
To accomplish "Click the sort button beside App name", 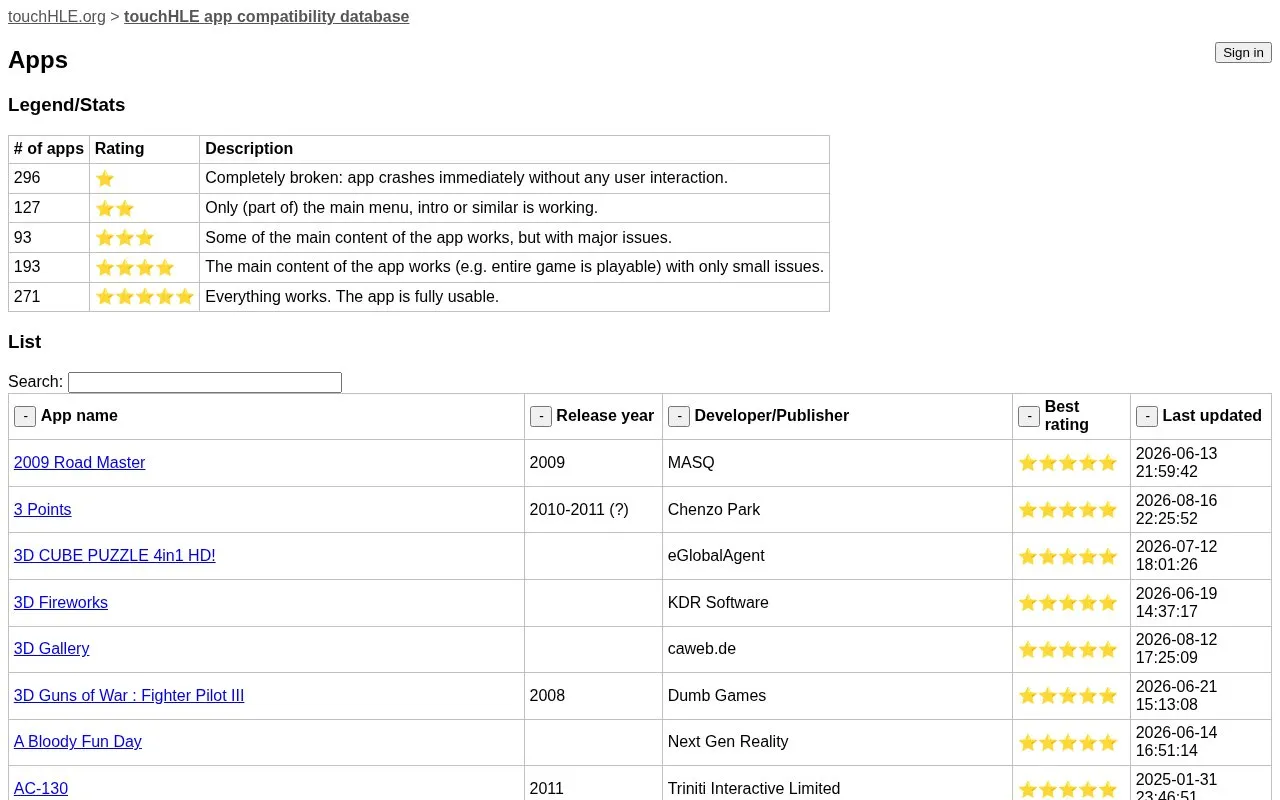I will [25, 416].
